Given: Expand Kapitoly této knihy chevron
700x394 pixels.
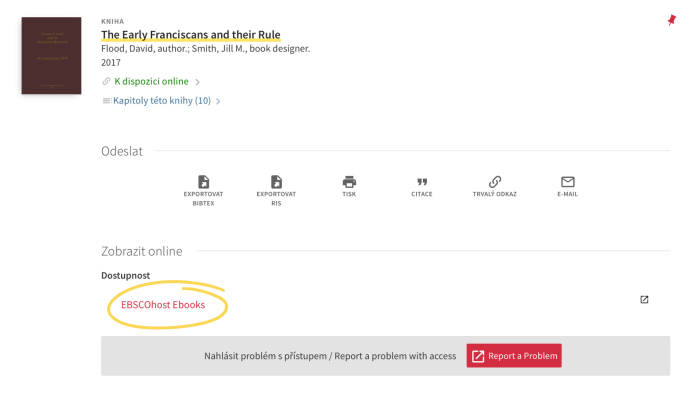Looking at the screenshot, I should tap(218, 101).
